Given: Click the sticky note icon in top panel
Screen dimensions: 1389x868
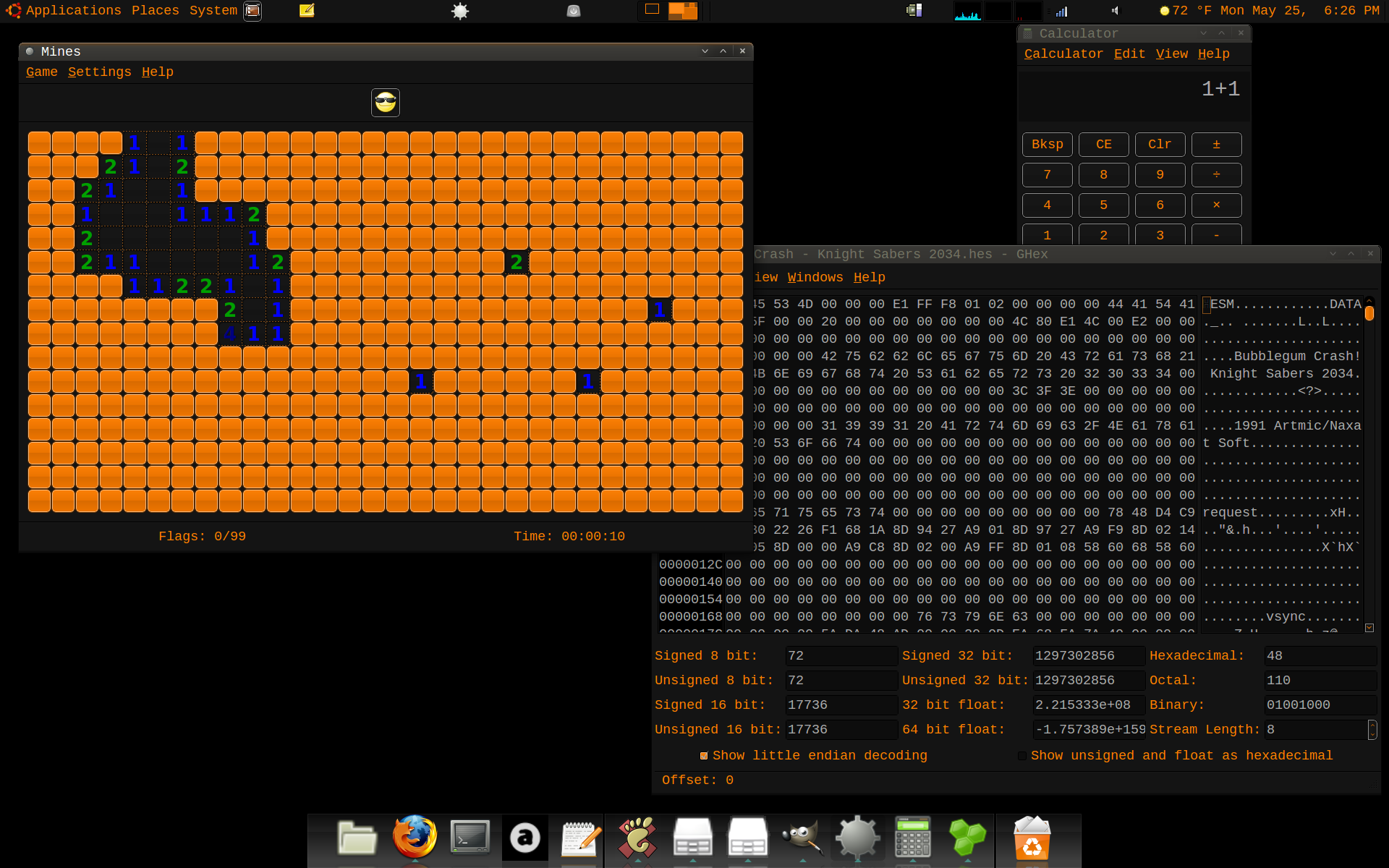Looking at the screenshot, I should tap(307, 10).
